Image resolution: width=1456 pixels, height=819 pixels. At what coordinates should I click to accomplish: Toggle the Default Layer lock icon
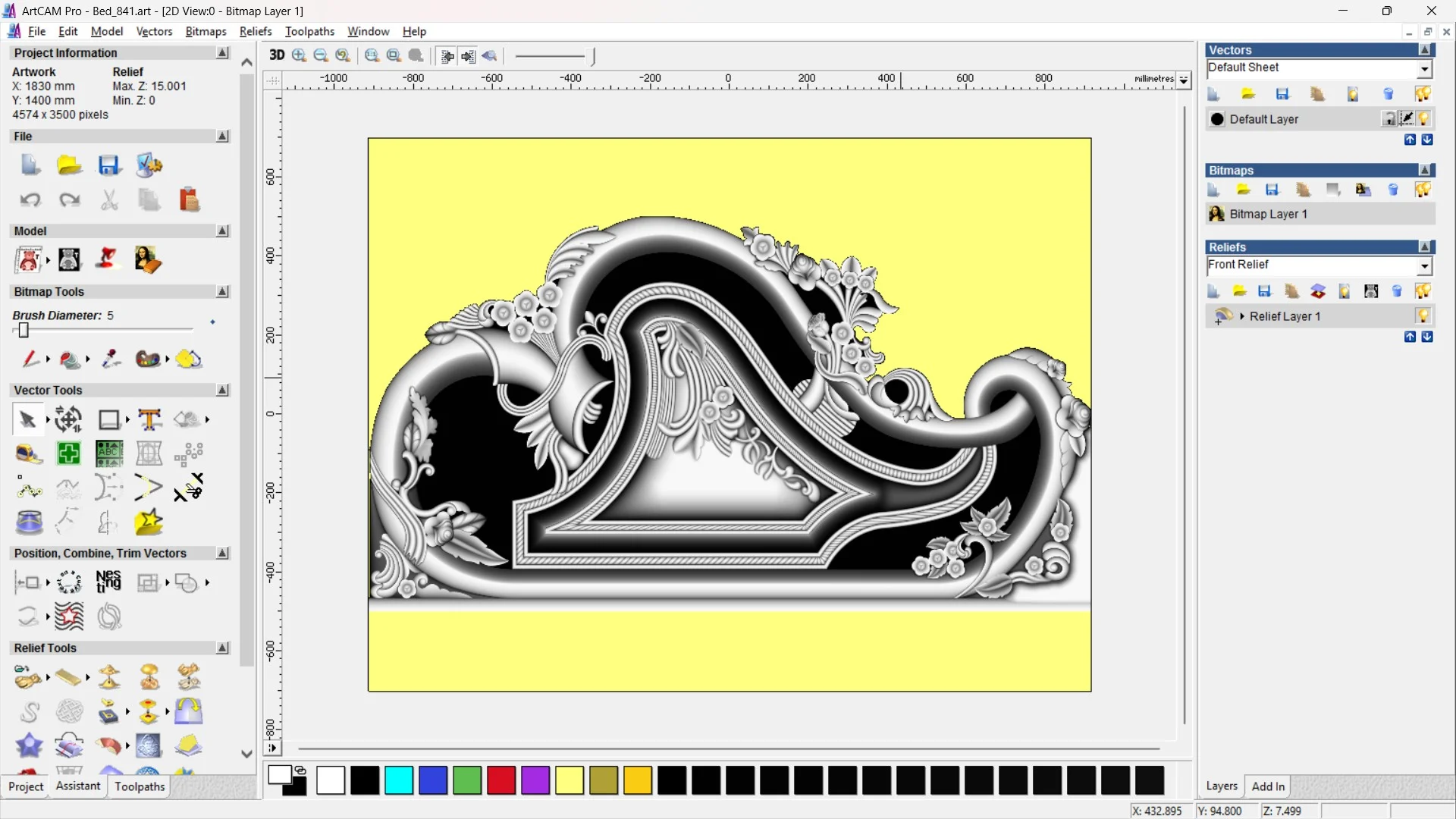point(1389,119)
